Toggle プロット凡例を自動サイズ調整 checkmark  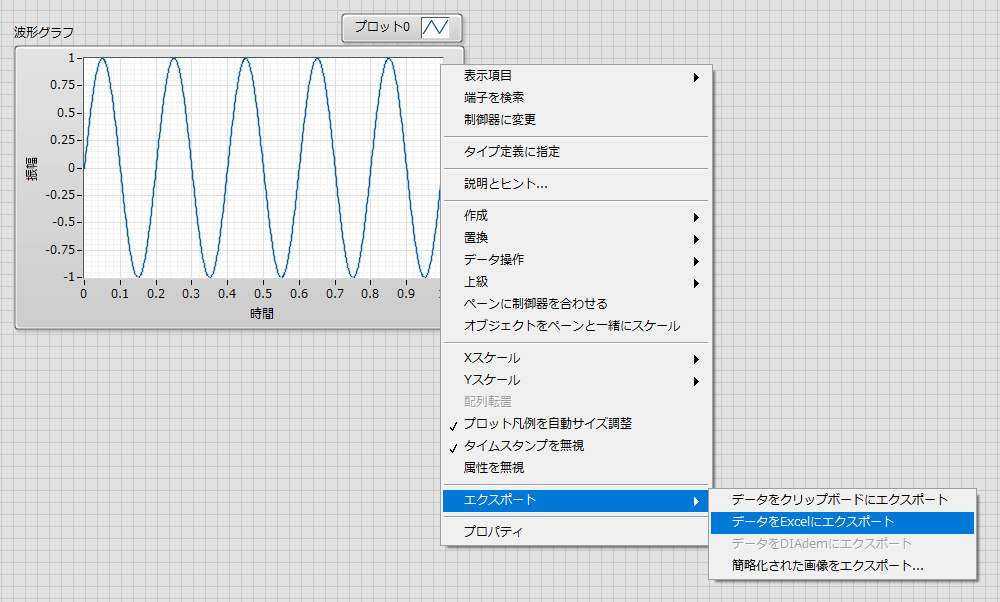coord(576,424)
